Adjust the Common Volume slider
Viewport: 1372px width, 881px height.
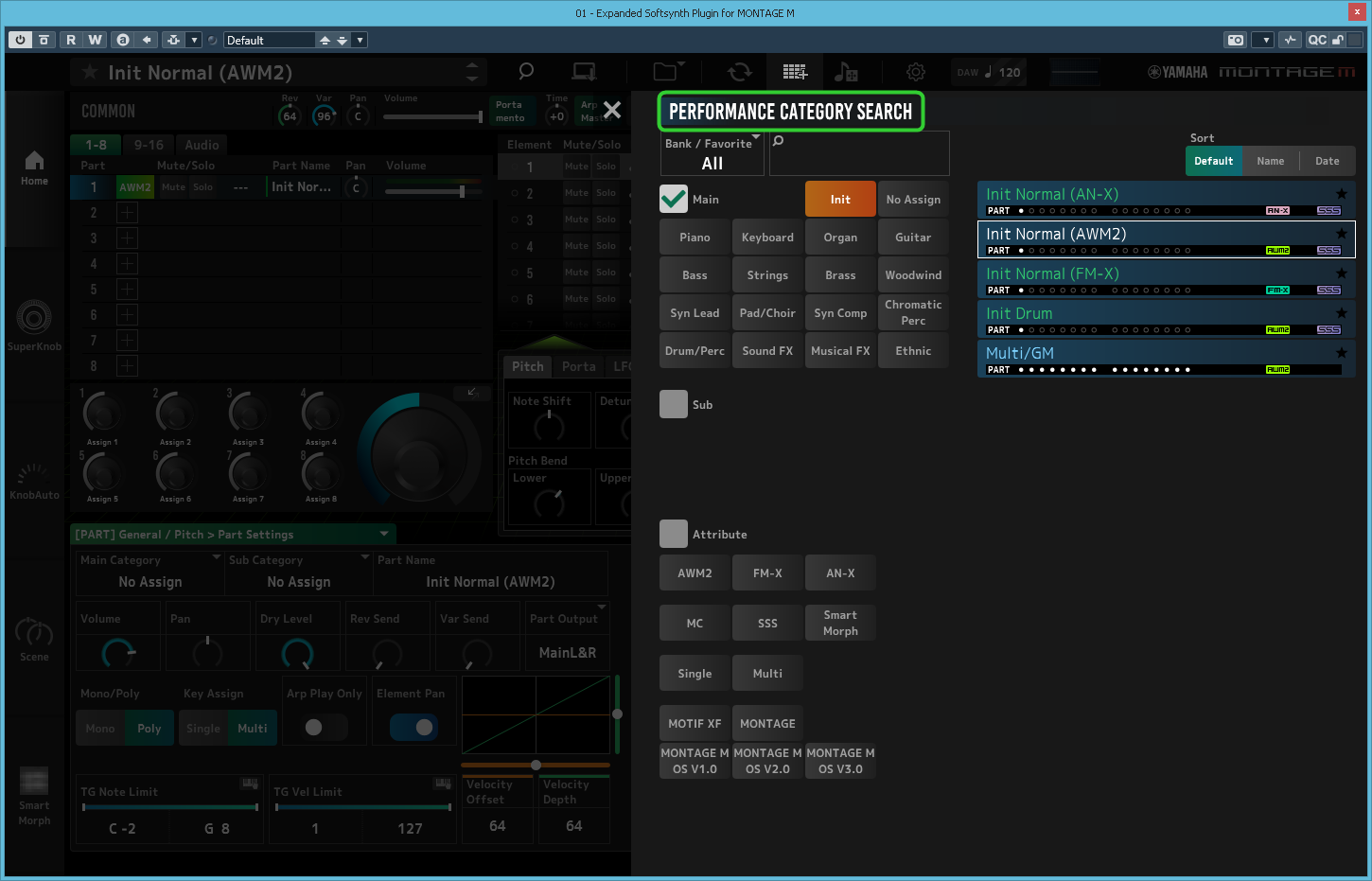[433, 116]
